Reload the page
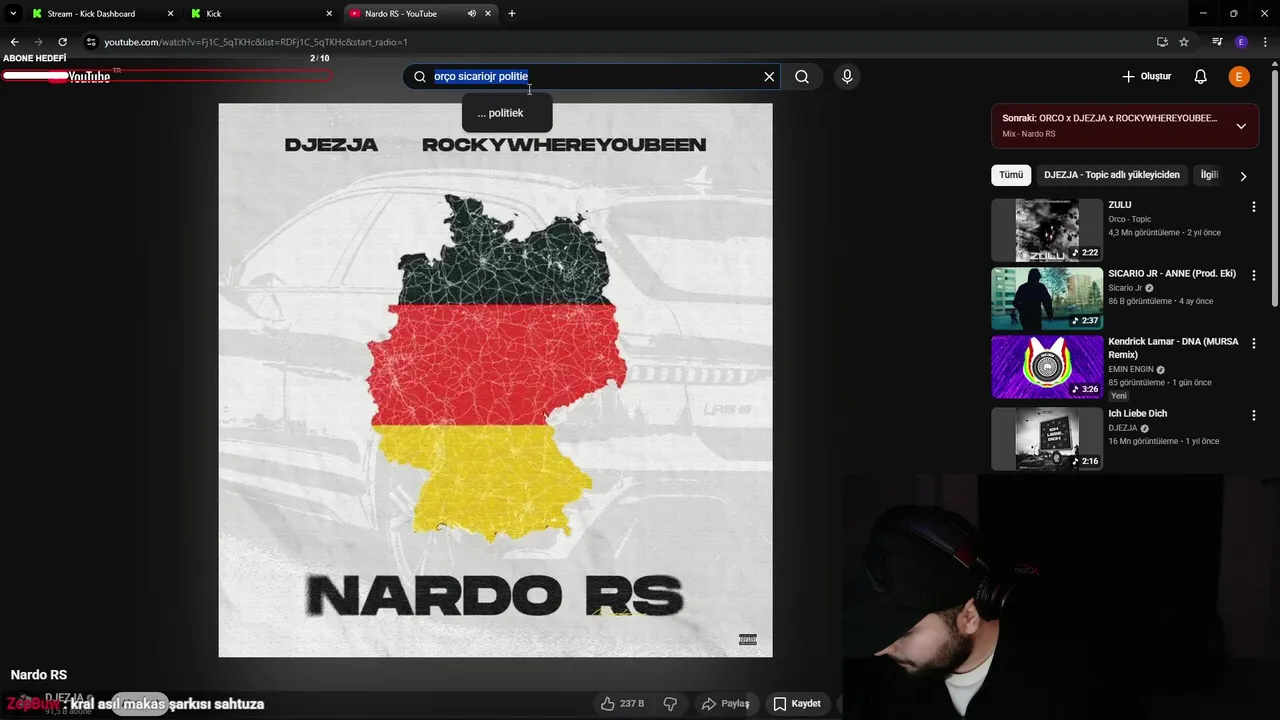1280x720 pixels. [x=62, y=42]
